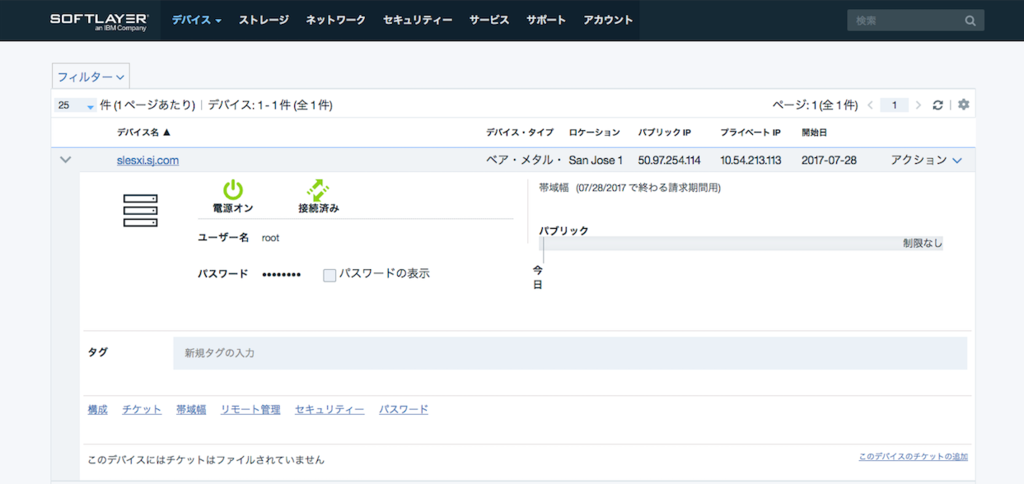Open the サービス menu
Viewport: 1024px width, 484px height.
click(489, 20)
